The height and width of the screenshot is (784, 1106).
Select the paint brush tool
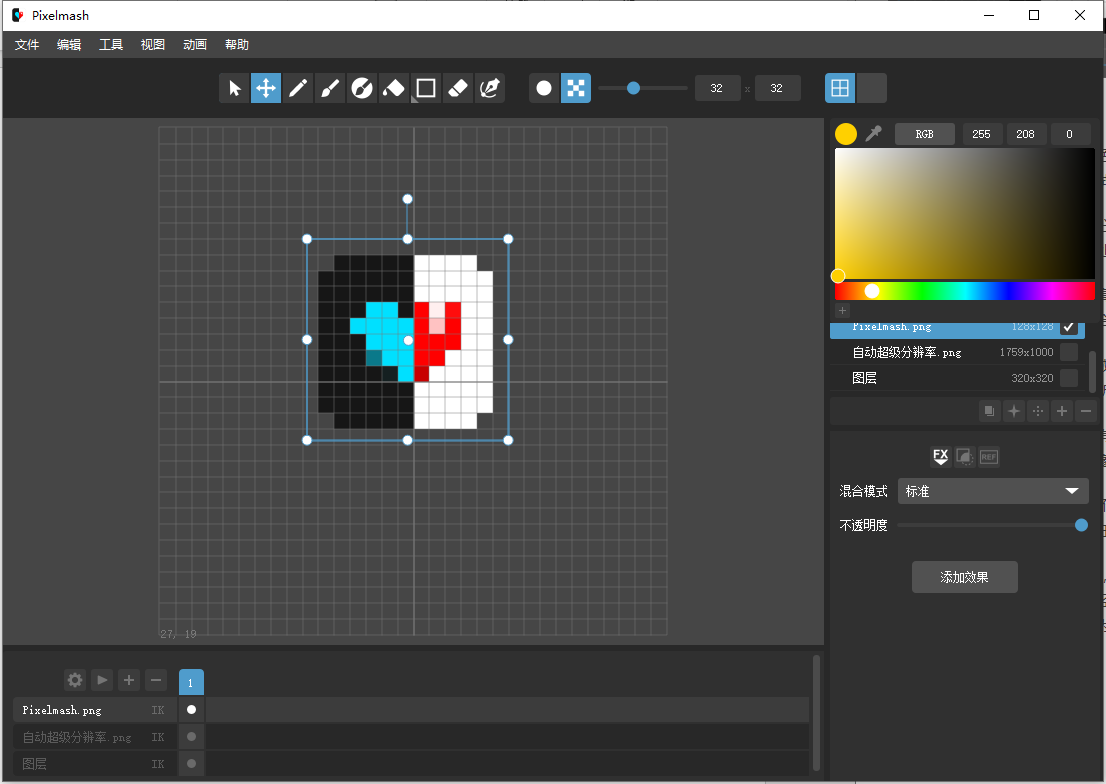click(x=330, y=88)
